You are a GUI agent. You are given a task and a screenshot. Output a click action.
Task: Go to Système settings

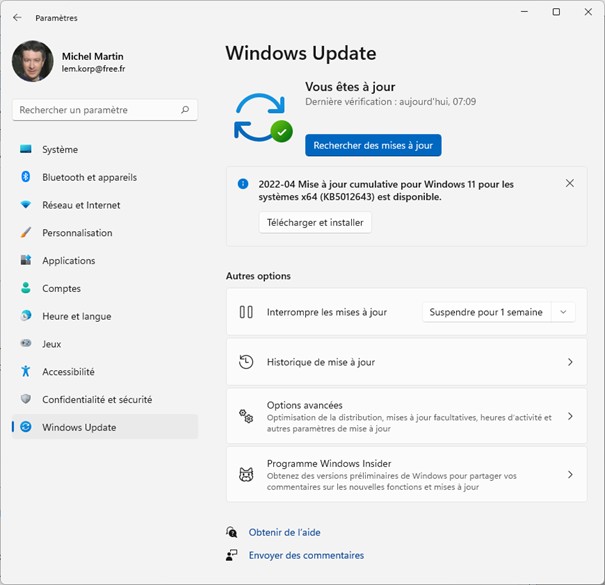(60, 150)
